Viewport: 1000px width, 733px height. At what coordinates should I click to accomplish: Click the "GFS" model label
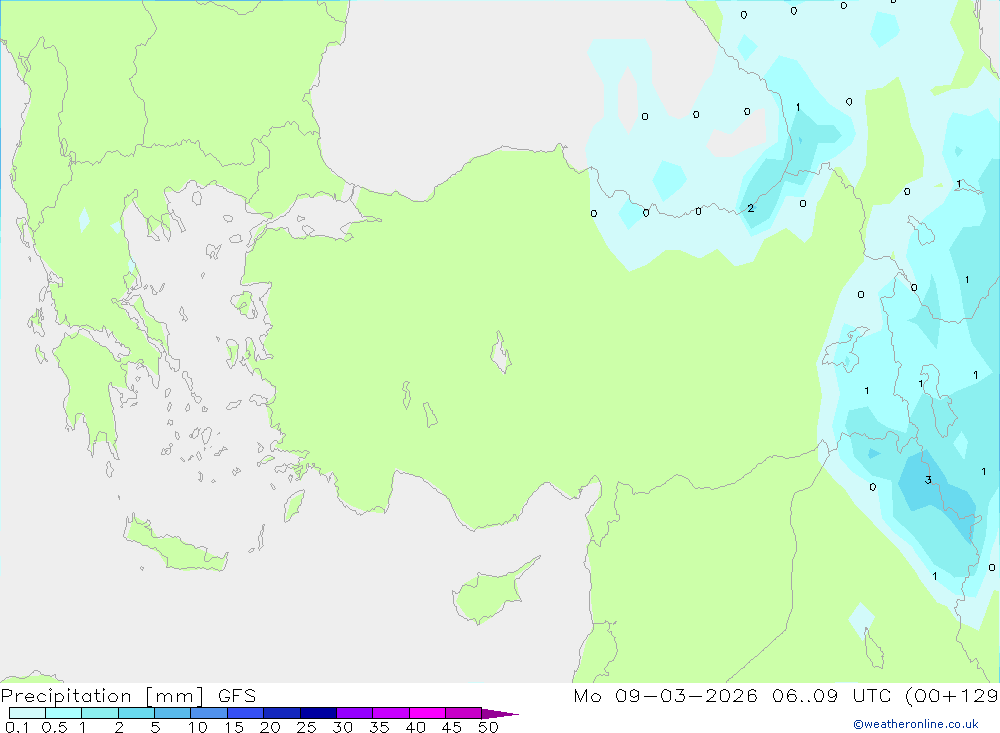pos(237,696)
